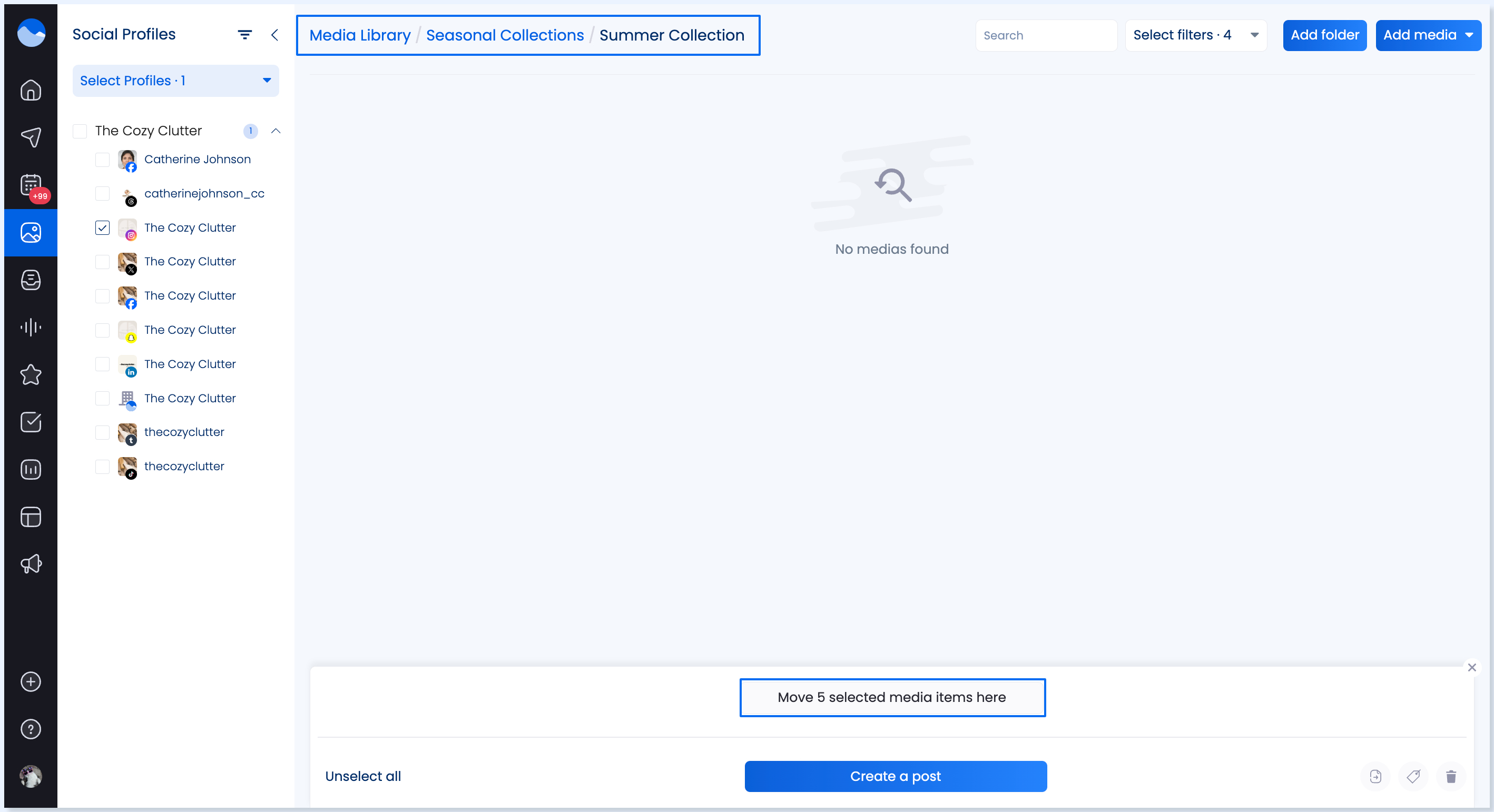Open the tasks checkmark icon
The width and height of the screenshot is (1494, 812).
point(31,422)
